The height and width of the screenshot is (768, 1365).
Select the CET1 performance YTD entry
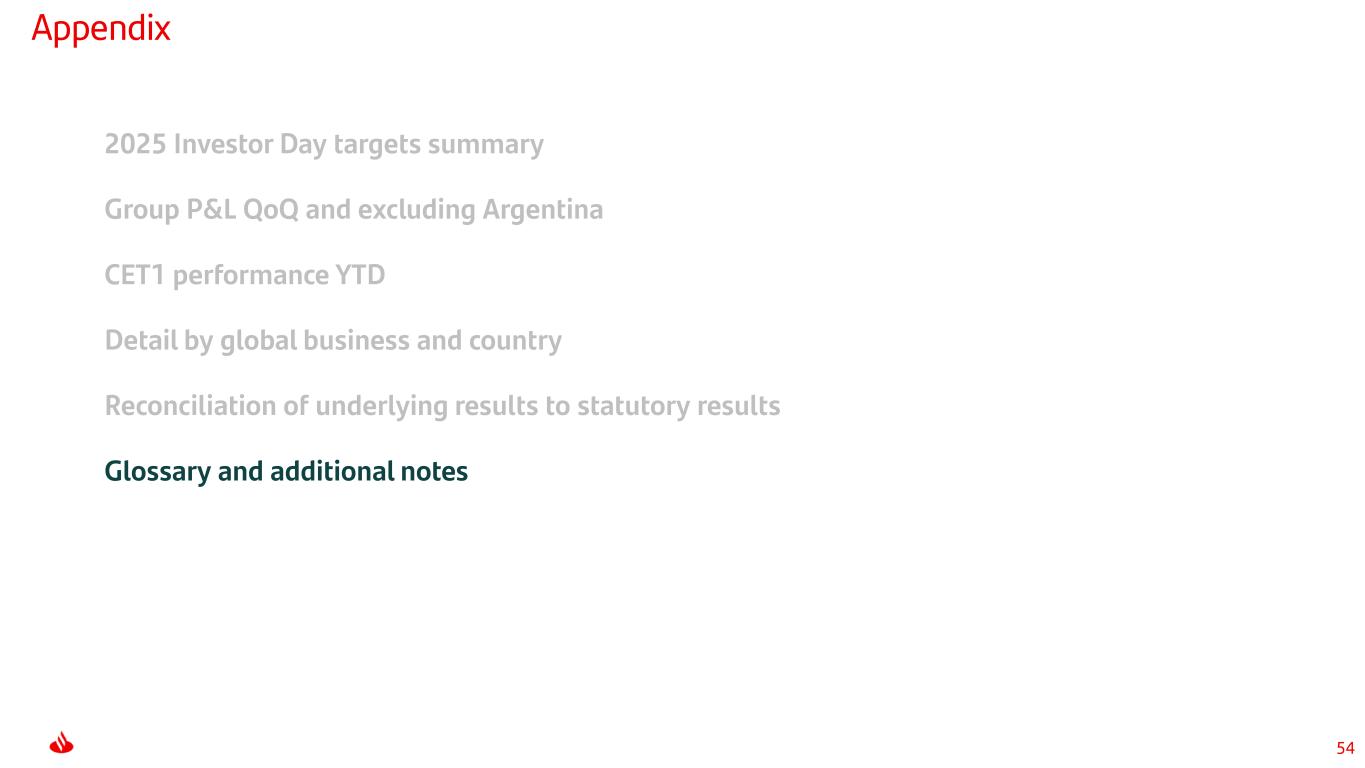244,275
